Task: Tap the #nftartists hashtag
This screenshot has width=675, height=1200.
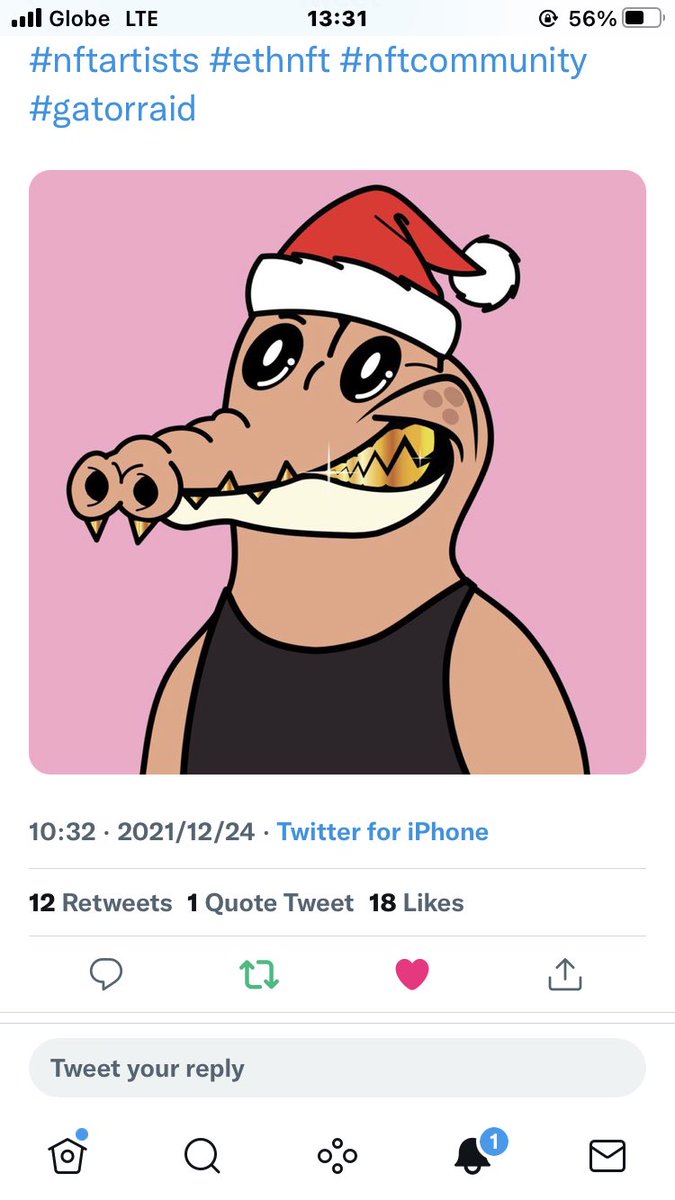Action: (115, 61)
